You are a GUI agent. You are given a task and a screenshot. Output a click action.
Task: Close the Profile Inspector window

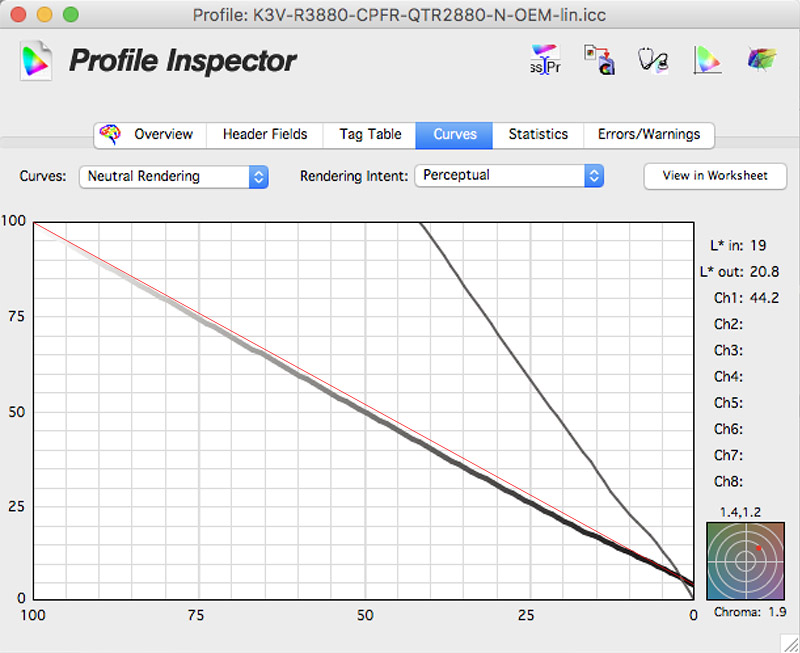click(x=18, y=14)
